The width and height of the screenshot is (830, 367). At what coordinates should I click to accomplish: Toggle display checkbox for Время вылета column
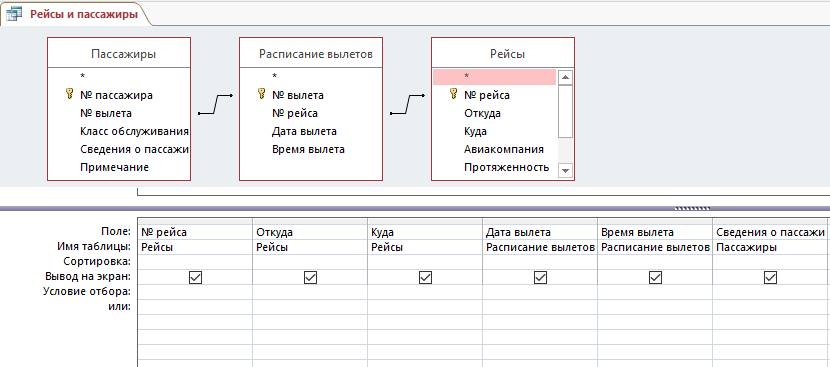(655, 278)
